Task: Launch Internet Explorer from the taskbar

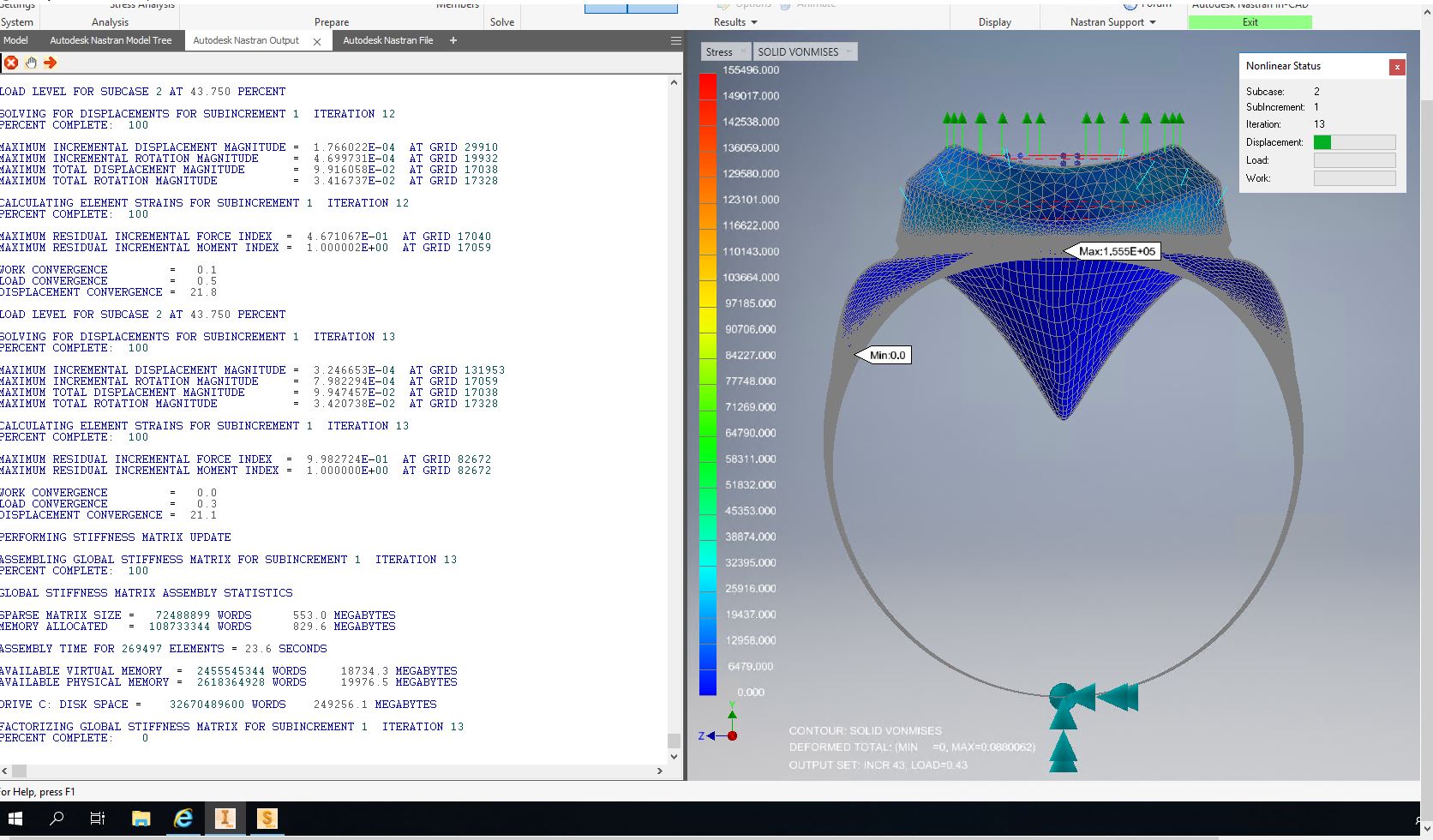Action: pos(183,819)
